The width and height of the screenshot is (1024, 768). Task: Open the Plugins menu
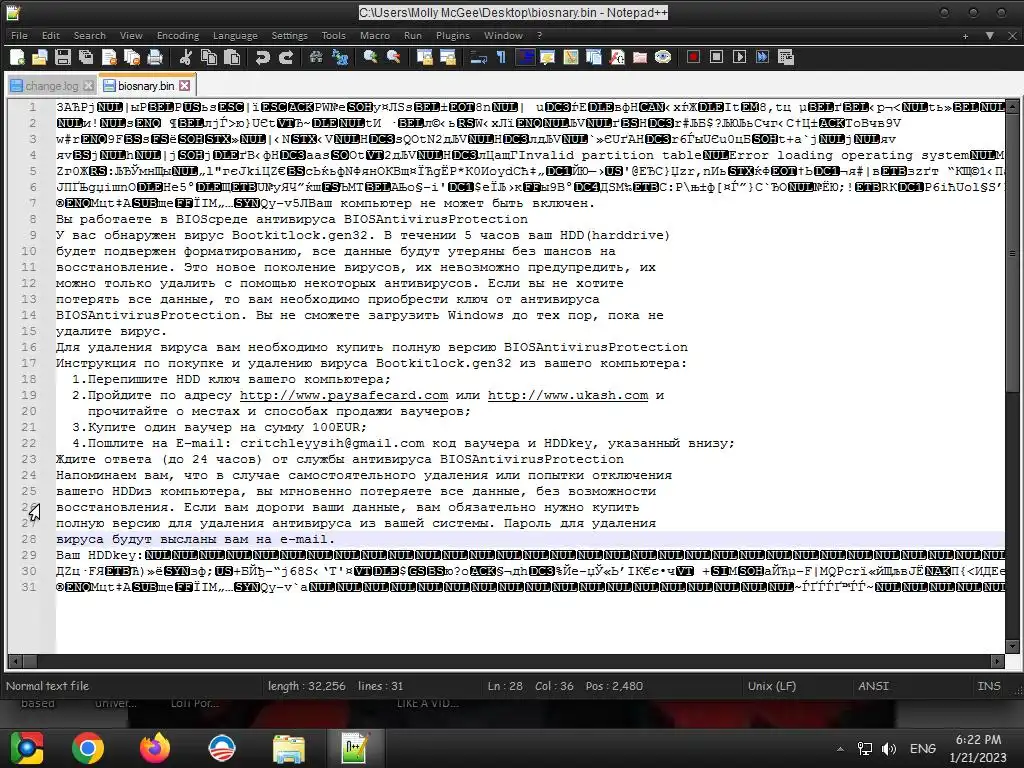[453, 35]
